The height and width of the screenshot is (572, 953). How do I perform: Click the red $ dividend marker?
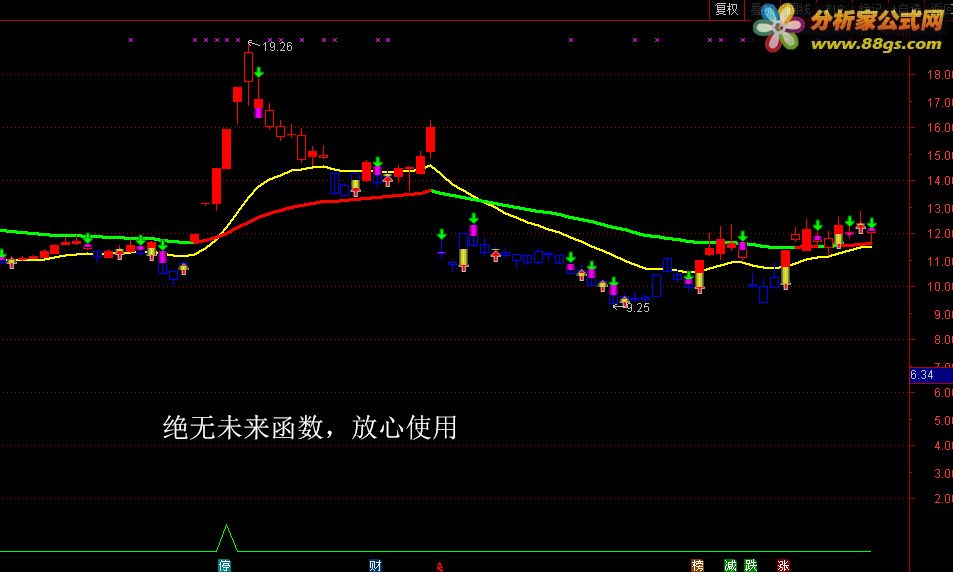coord(439,568)
